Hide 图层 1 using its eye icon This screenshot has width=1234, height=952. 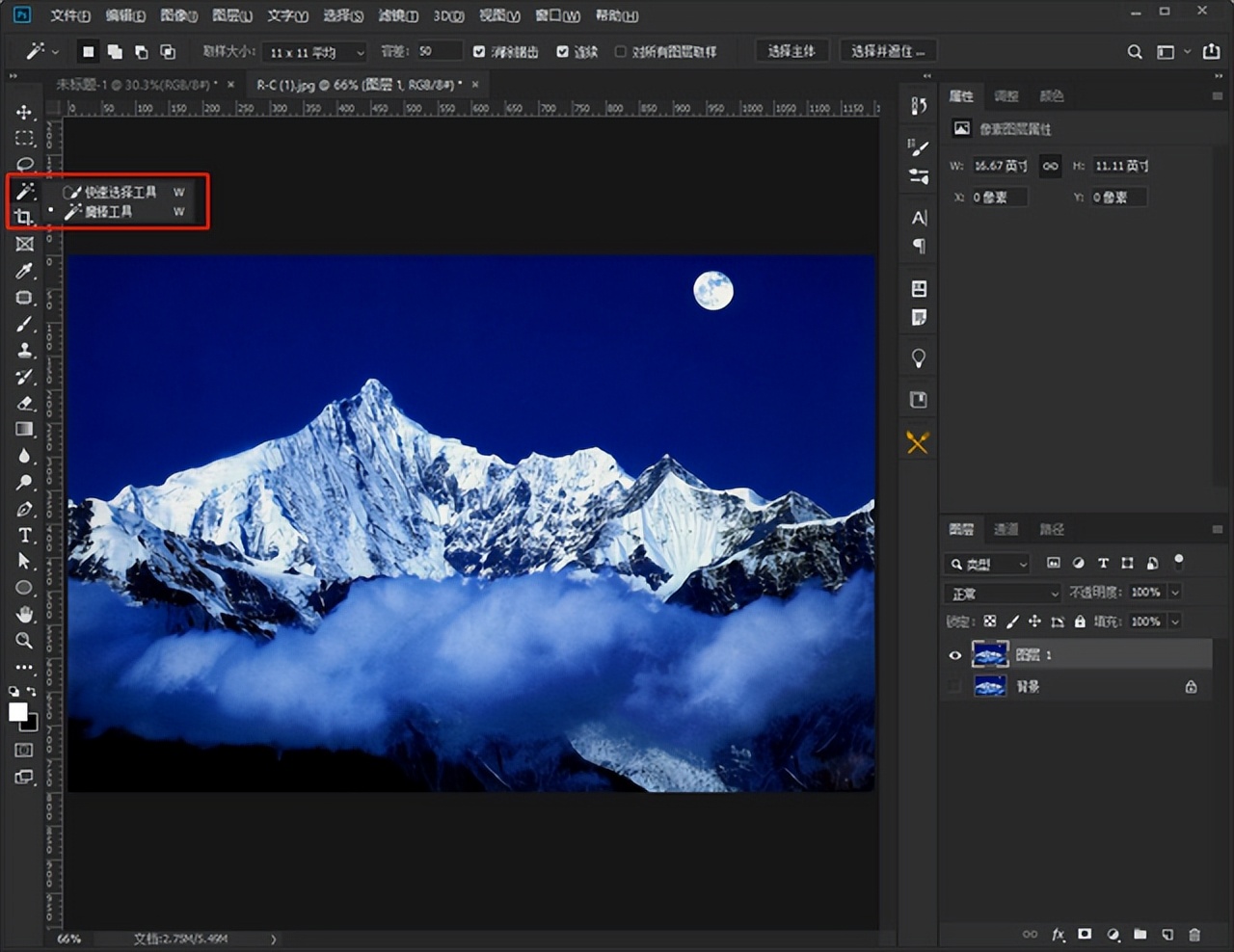click(954, 655)
